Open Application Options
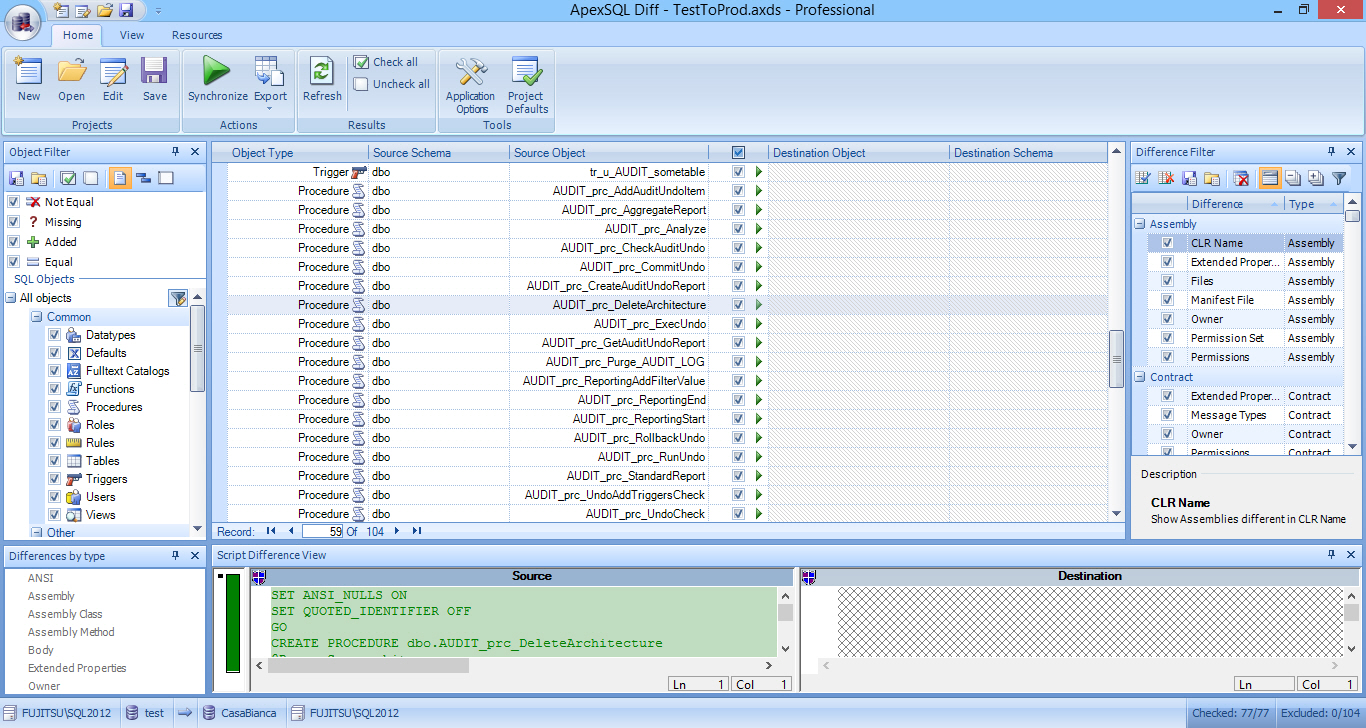Screen dimensions: 1366x728 point(471,86)
